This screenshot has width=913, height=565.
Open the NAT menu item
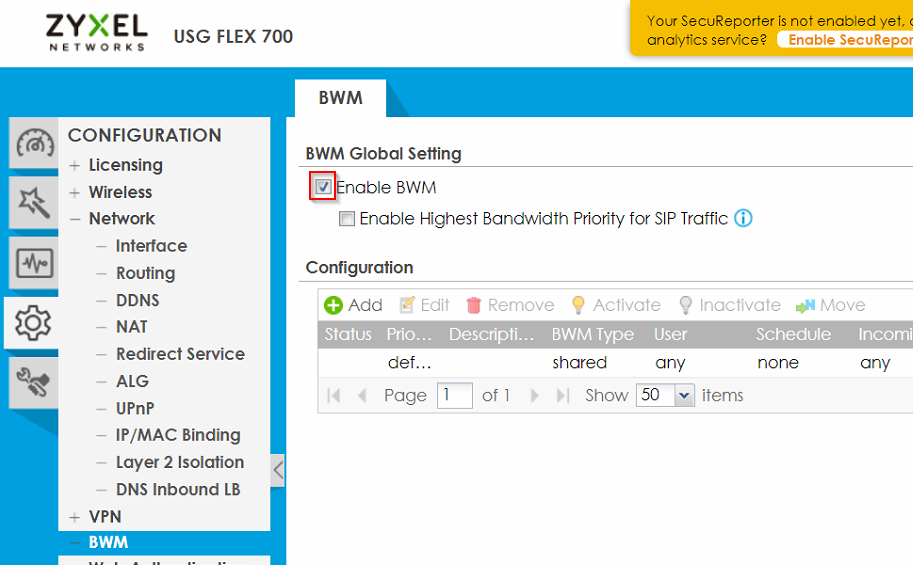(x=131, y=327)
